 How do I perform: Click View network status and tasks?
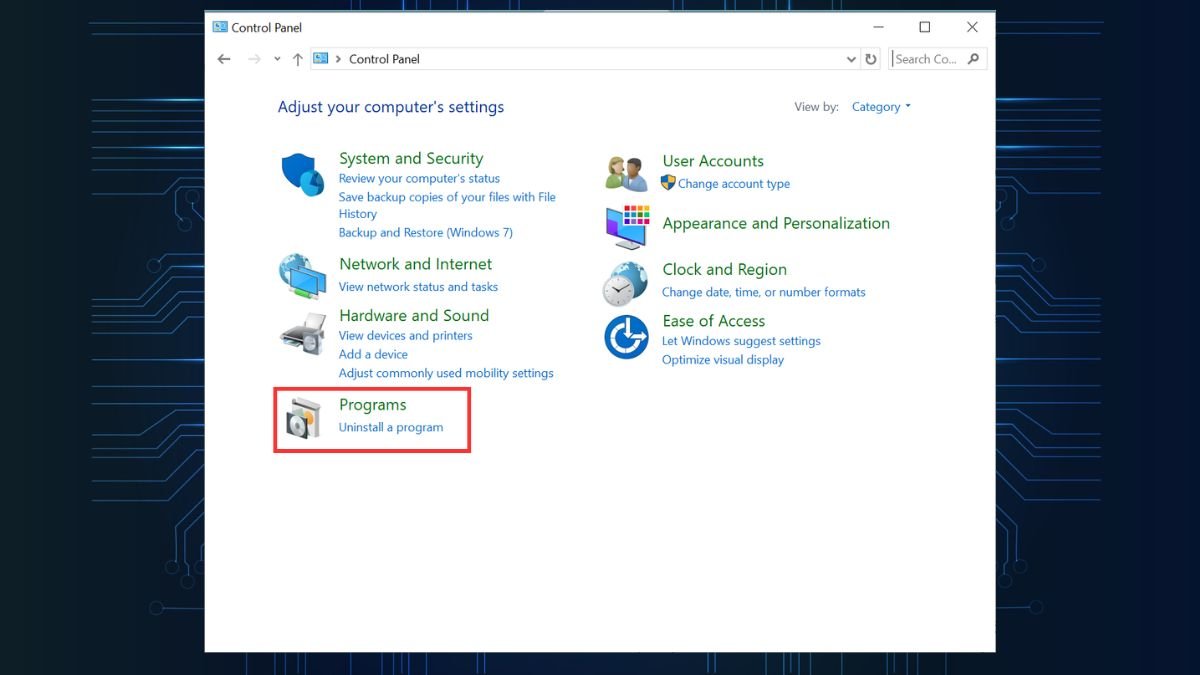(418, 287)
